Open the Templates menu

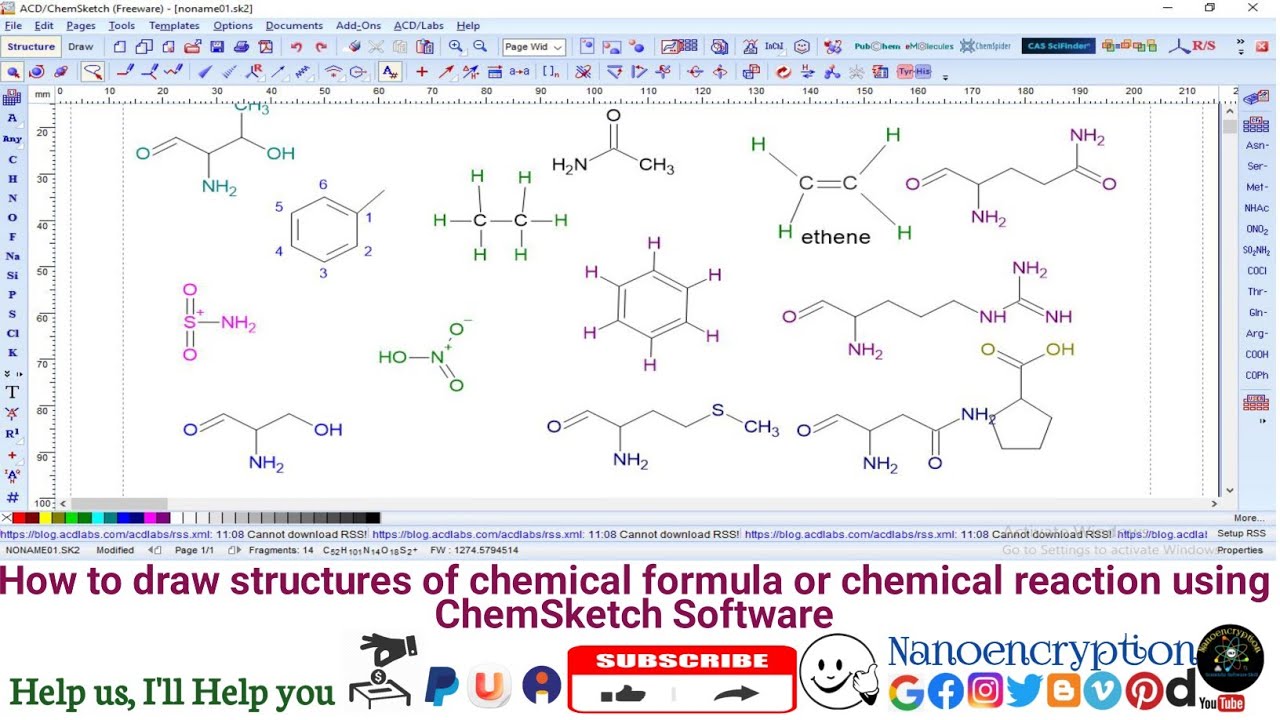174,25
